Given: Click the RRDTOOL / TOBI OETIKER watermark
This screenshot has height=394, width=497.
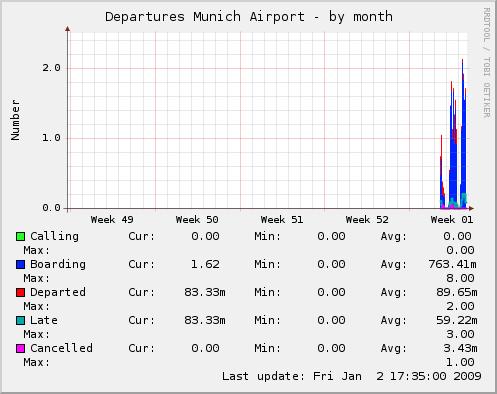Looking at the screenshot, I should click(x=486, y=63).
